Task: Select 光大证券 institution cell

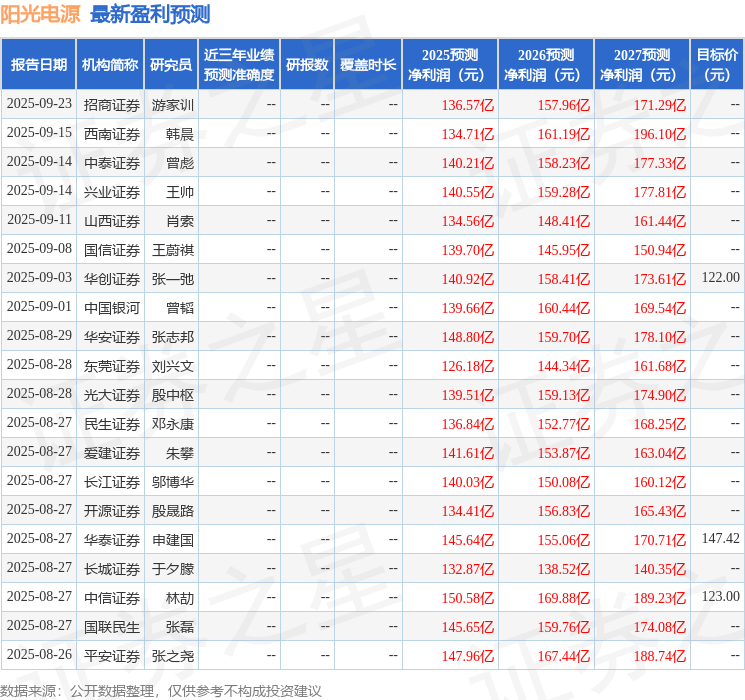Action: tap(112, 395)
